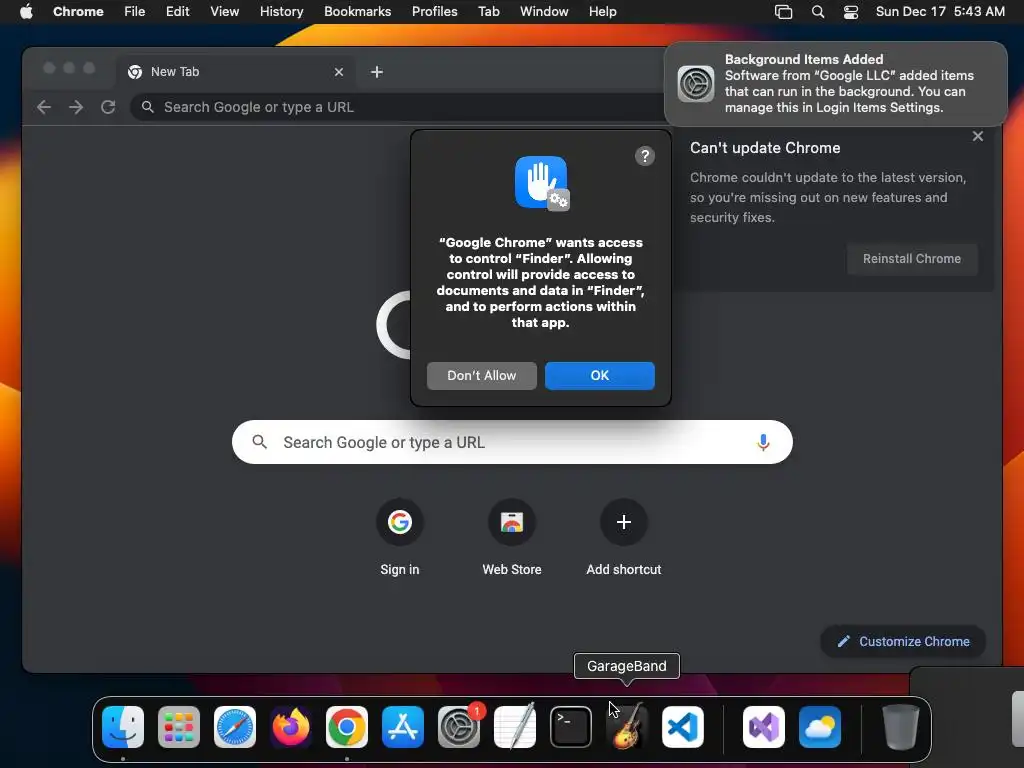
Task: Click the Reinstall Chrome button
Action: point(912,259)
